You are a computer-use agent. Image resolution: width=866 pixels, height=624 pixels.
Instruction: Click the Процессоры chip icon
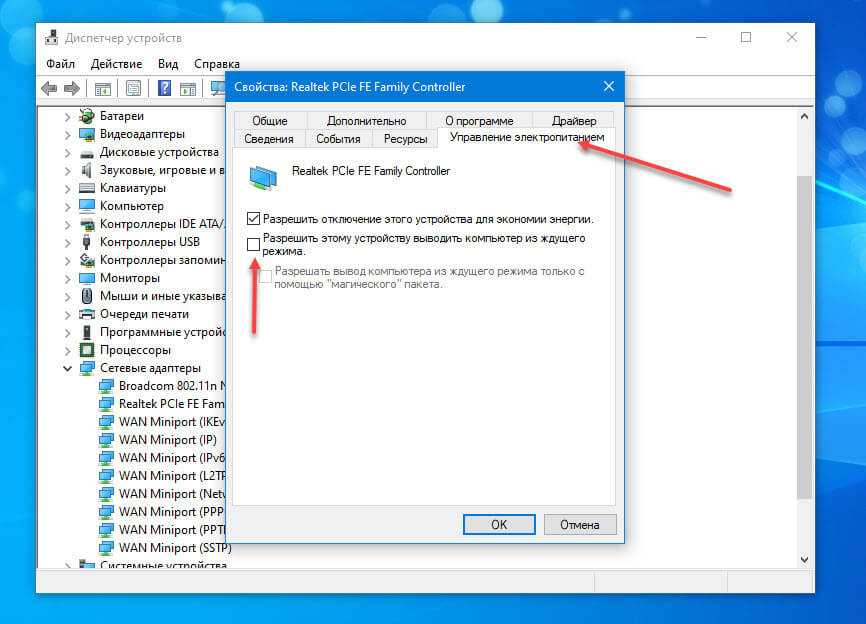click(x=87, y=350)
